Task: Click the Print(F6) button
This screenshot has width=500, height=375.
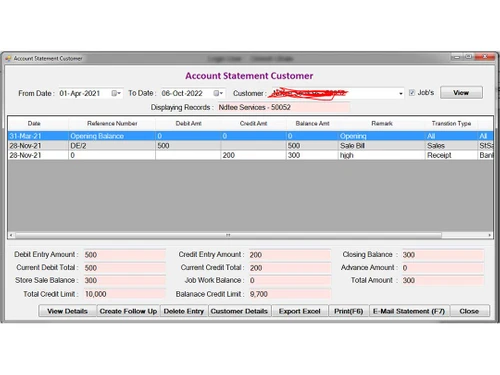Action: click(x=348, y=311)
